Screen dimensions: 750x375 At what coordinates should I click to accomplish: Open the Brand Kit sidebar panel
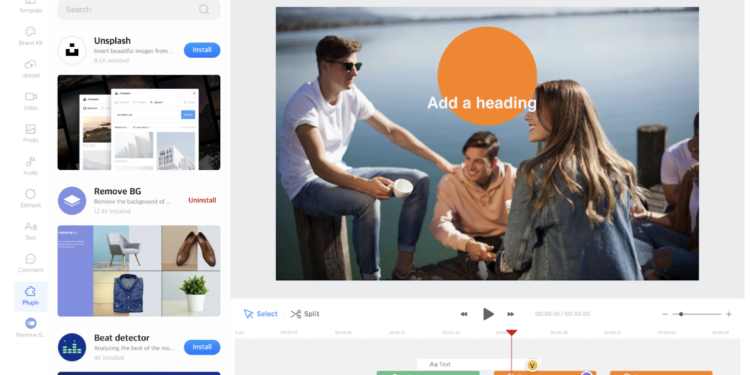[x=31, y=36]
